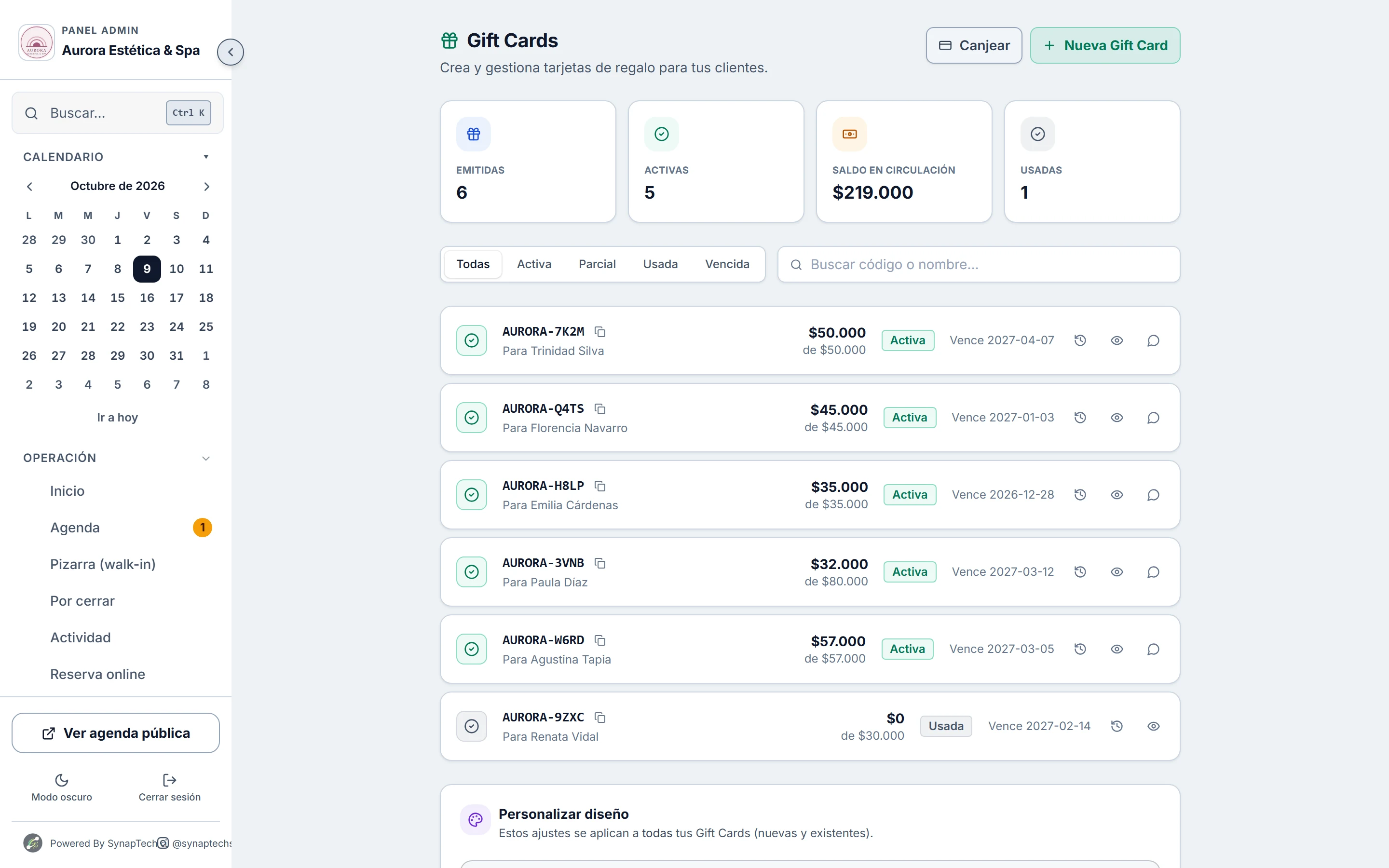Go to previous month in calendar
This screenshot has width=1389, height=868.
29,186
